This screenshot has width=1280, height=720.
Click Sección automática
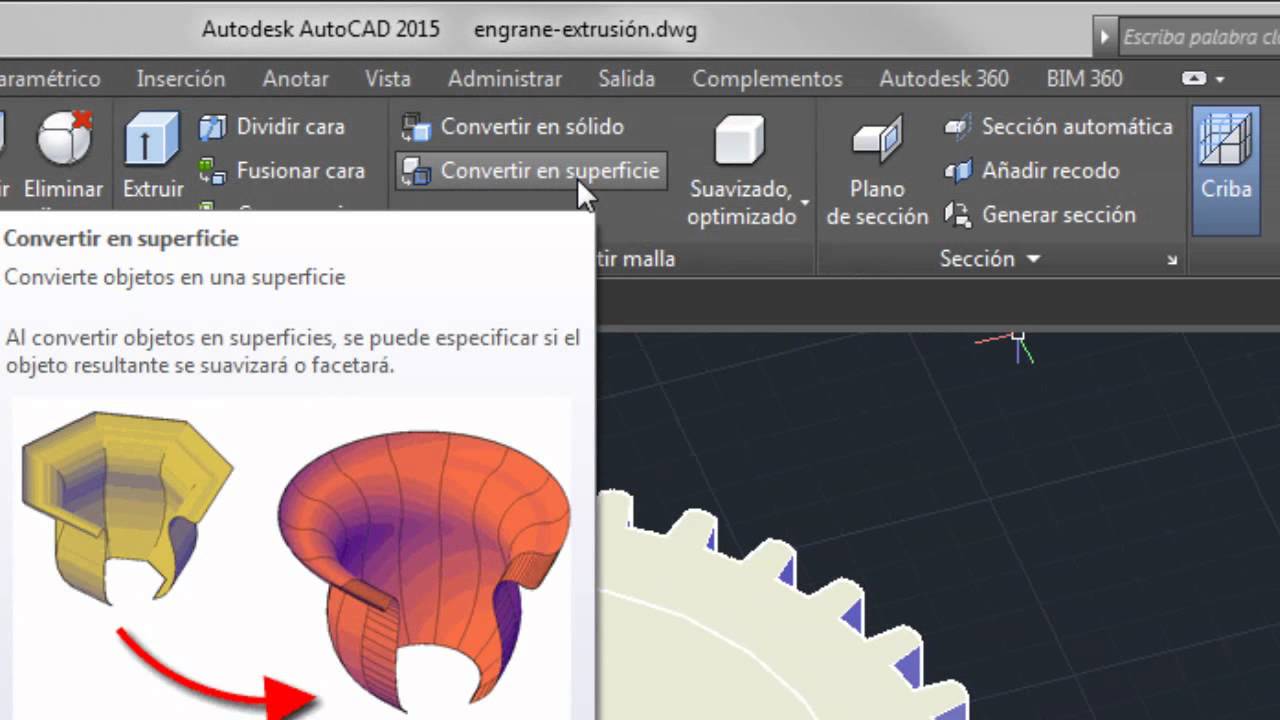coord(1059,127)
